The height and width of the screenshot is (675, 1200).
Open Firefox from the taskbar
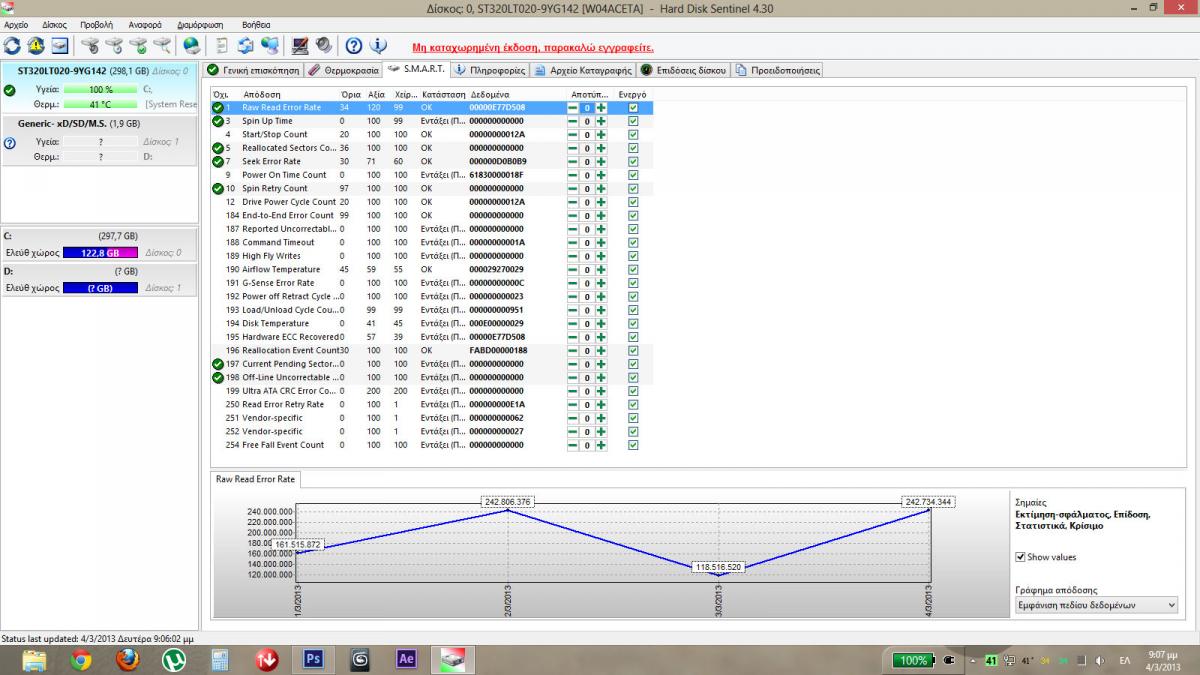(x=126, y=660)
